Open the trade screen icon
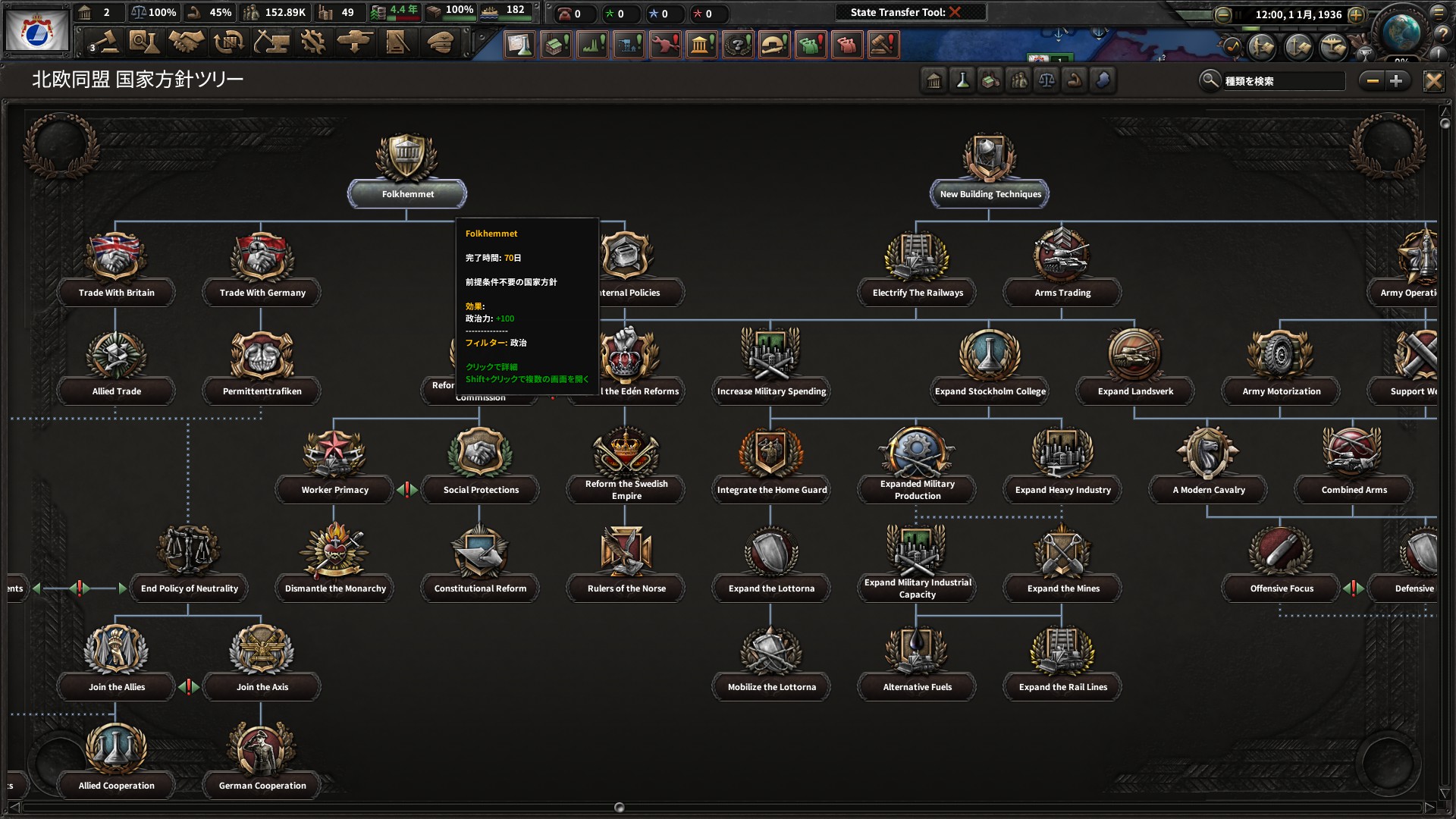Image resolution: width=1456 pixels, height=819 pixels. [x=228, y=43]
